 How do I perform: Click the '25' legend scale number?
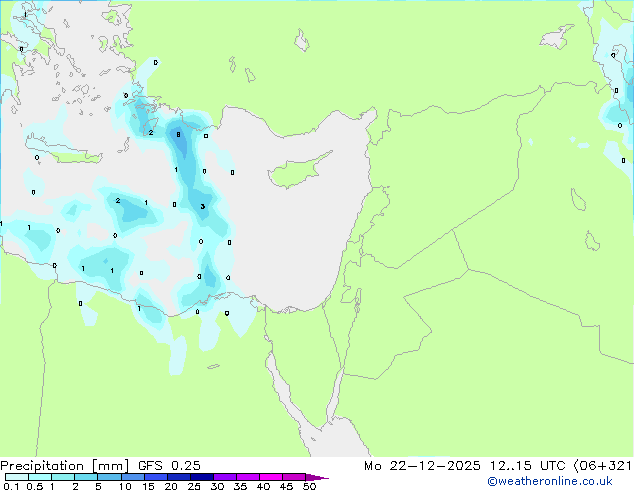(194, 486)
